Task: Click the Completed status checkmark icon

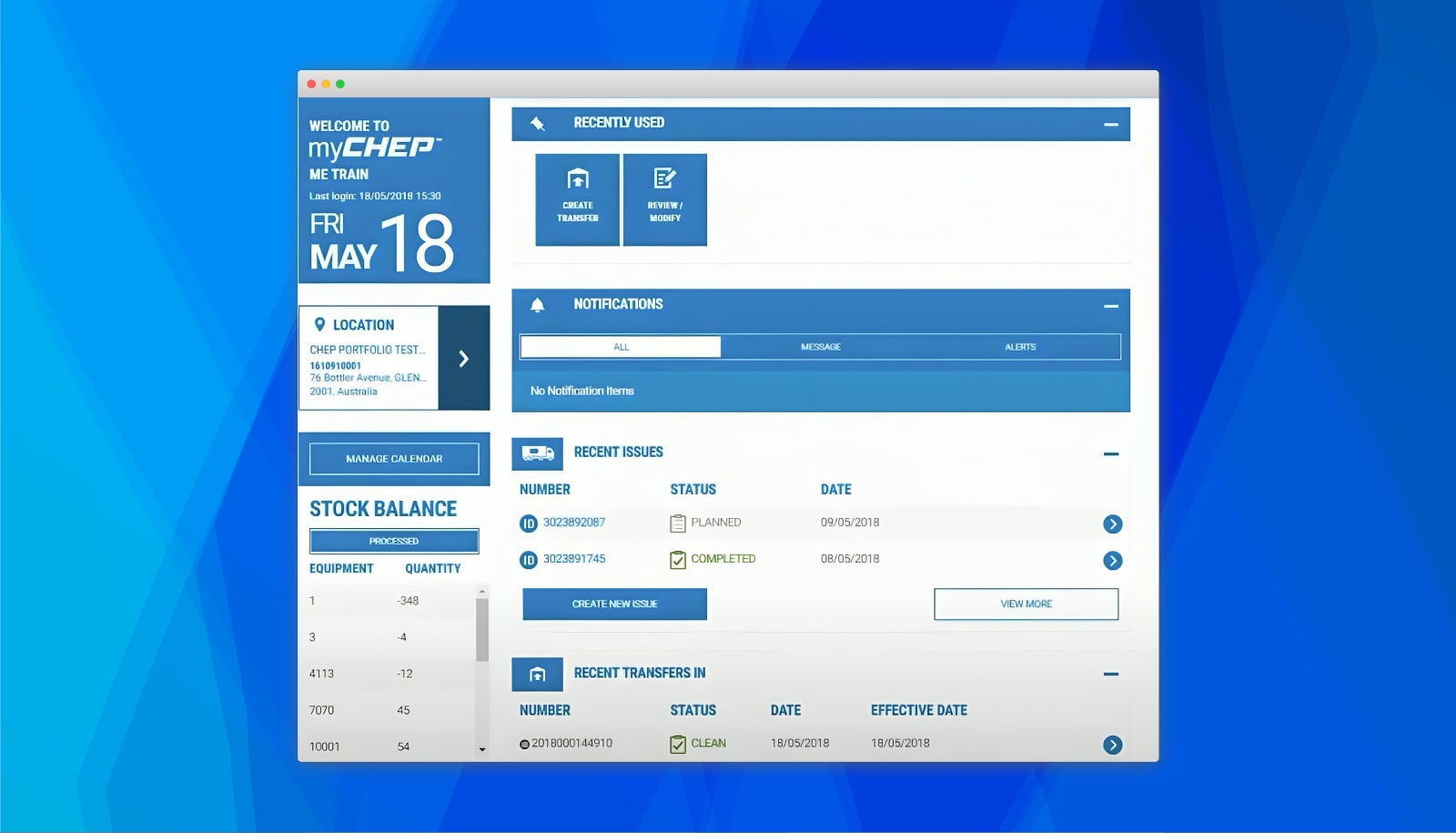Action: [x=678, y=560]
